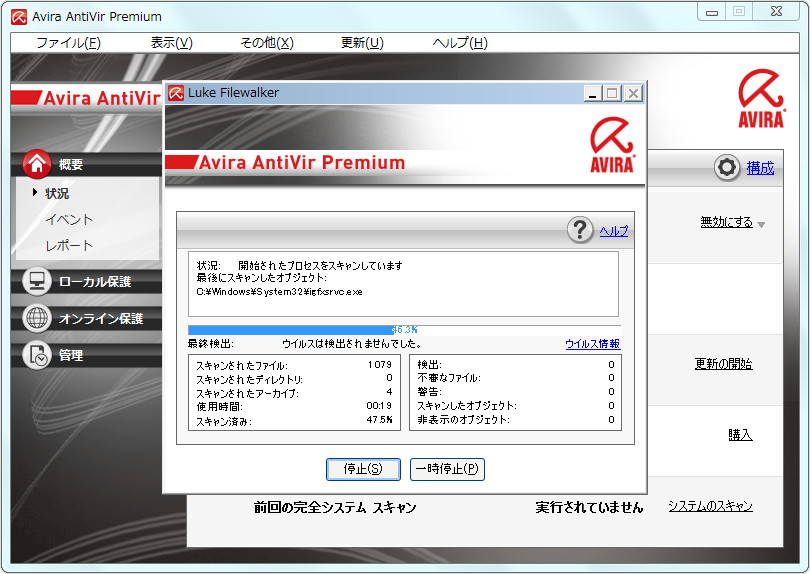This screenshot has height=574, width=810.
Task: Click the 無効にする link
Action: [726, 222]
